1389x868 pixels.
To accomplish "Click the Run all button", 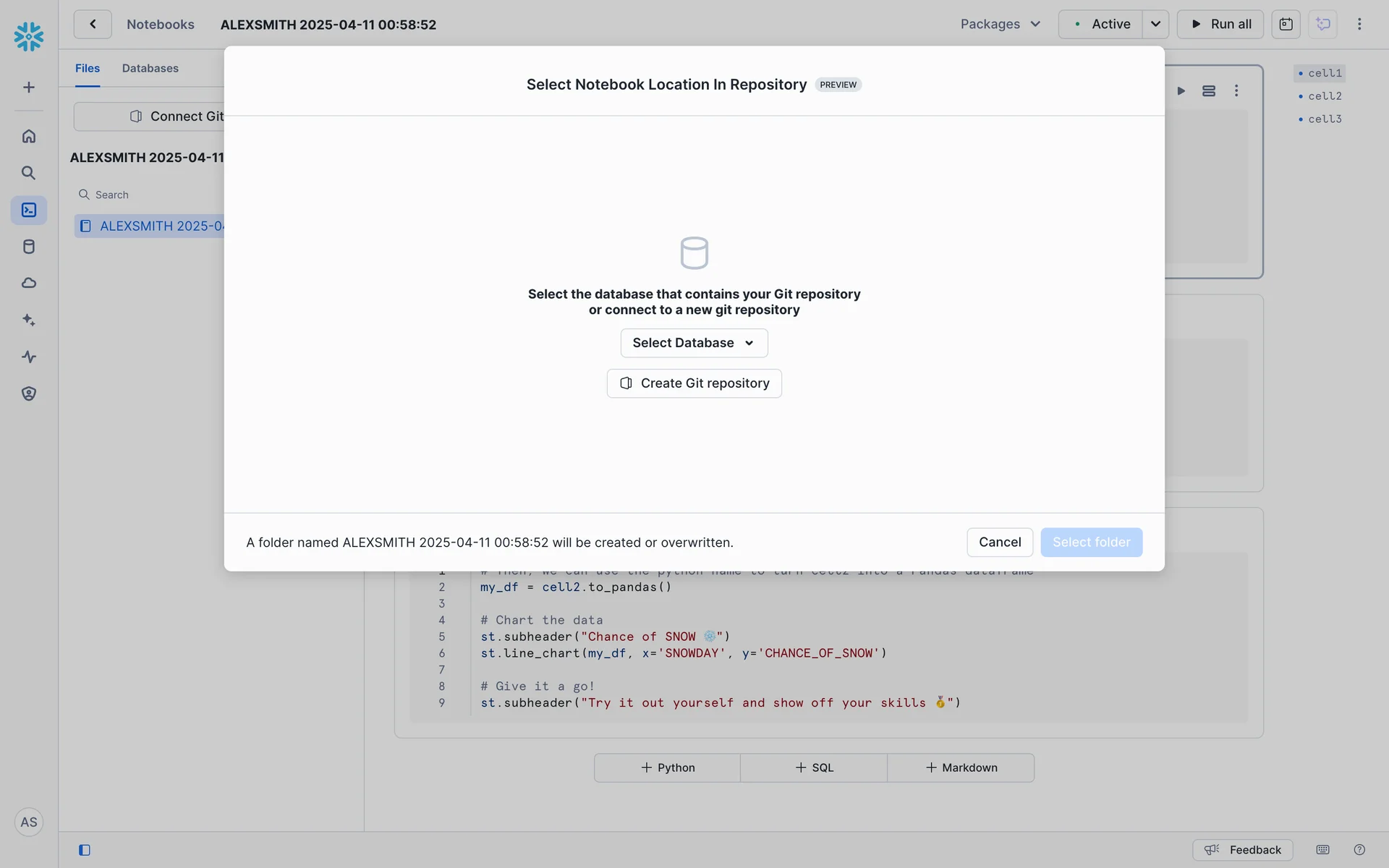I will pyautogui.click(x=1220, y=24).
